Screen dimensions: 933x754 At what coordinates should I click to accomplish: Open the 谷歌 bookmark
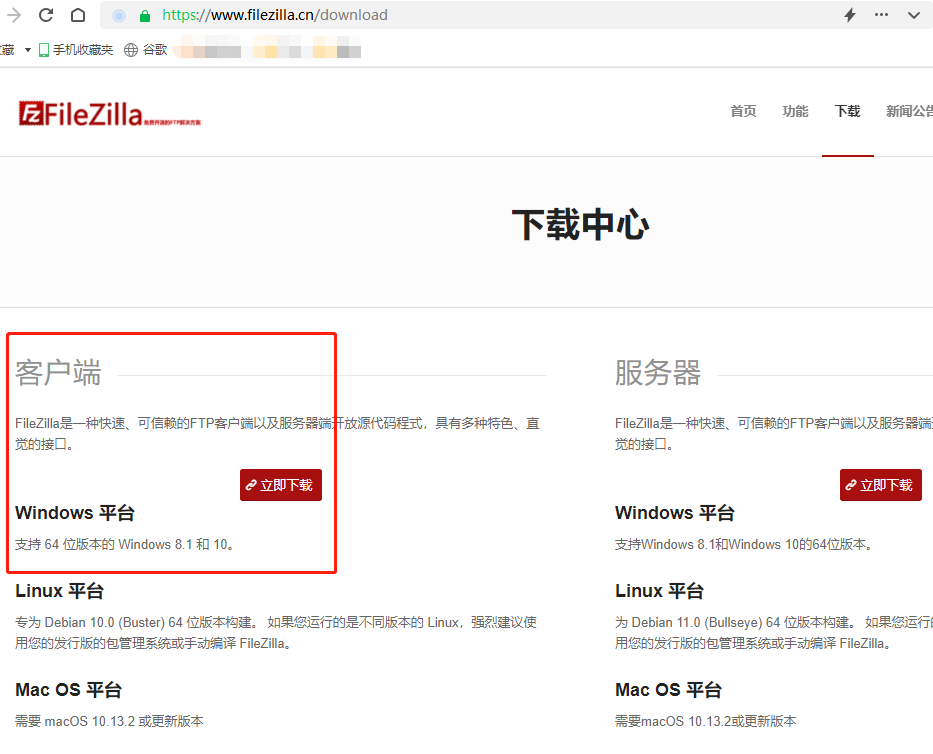[x=146, y=50]
